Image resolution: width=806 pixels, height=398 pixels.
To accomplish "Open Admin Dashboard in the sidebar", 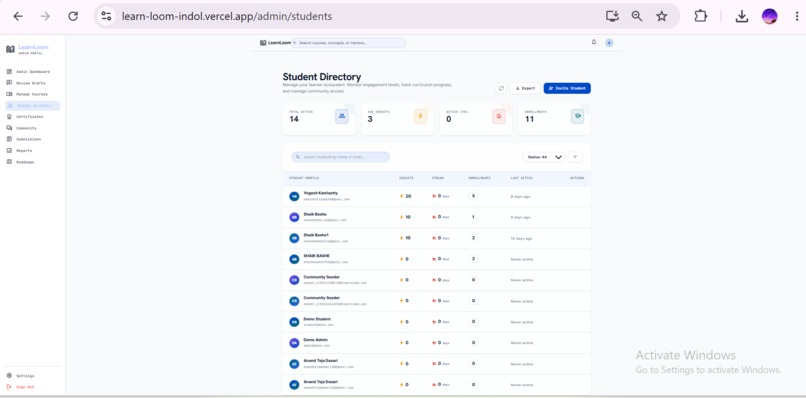I will [x=32, y=71].
